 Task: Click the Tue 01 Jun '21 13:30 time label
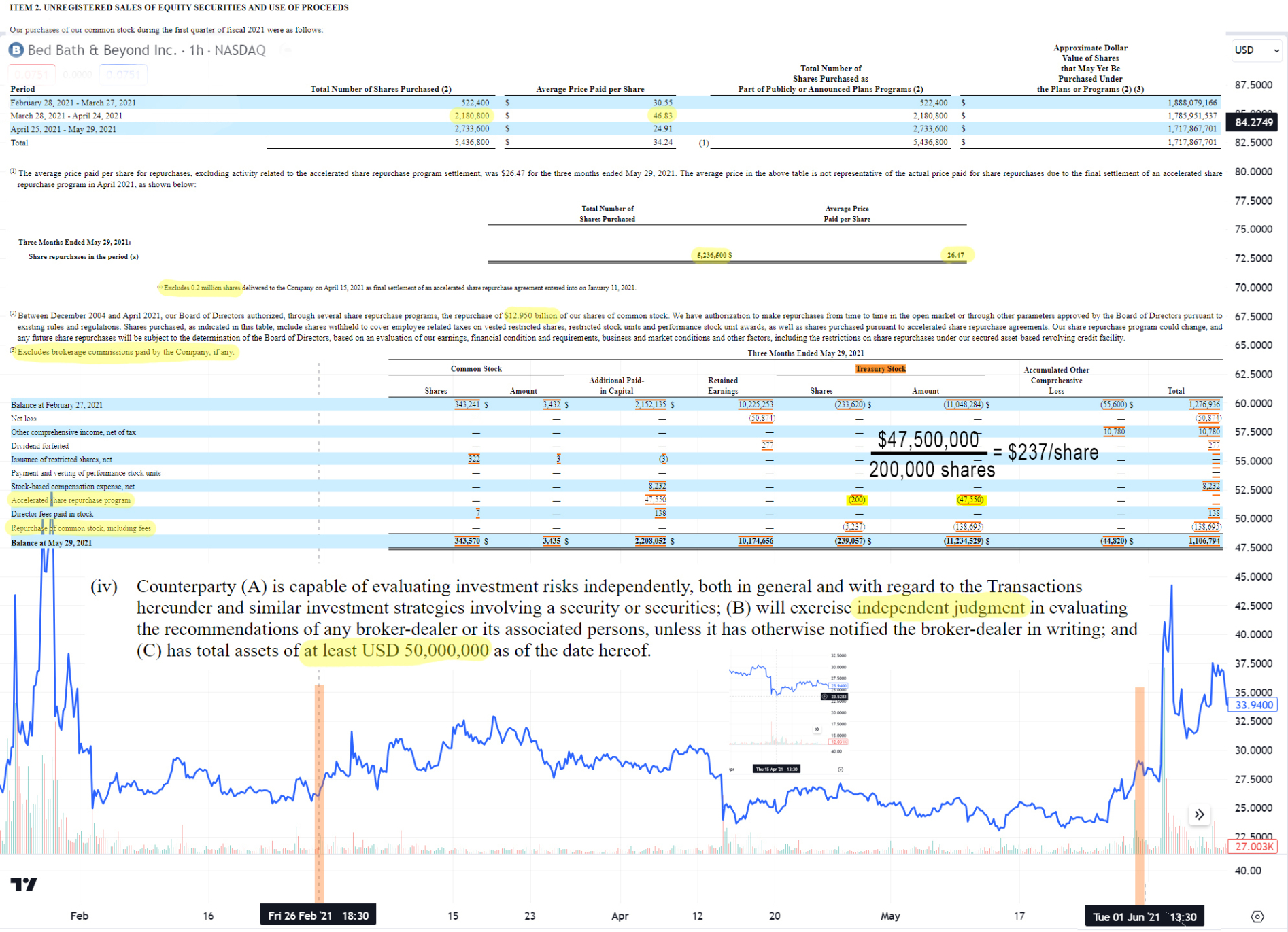pyautogui.click(x=1142, y=916)
